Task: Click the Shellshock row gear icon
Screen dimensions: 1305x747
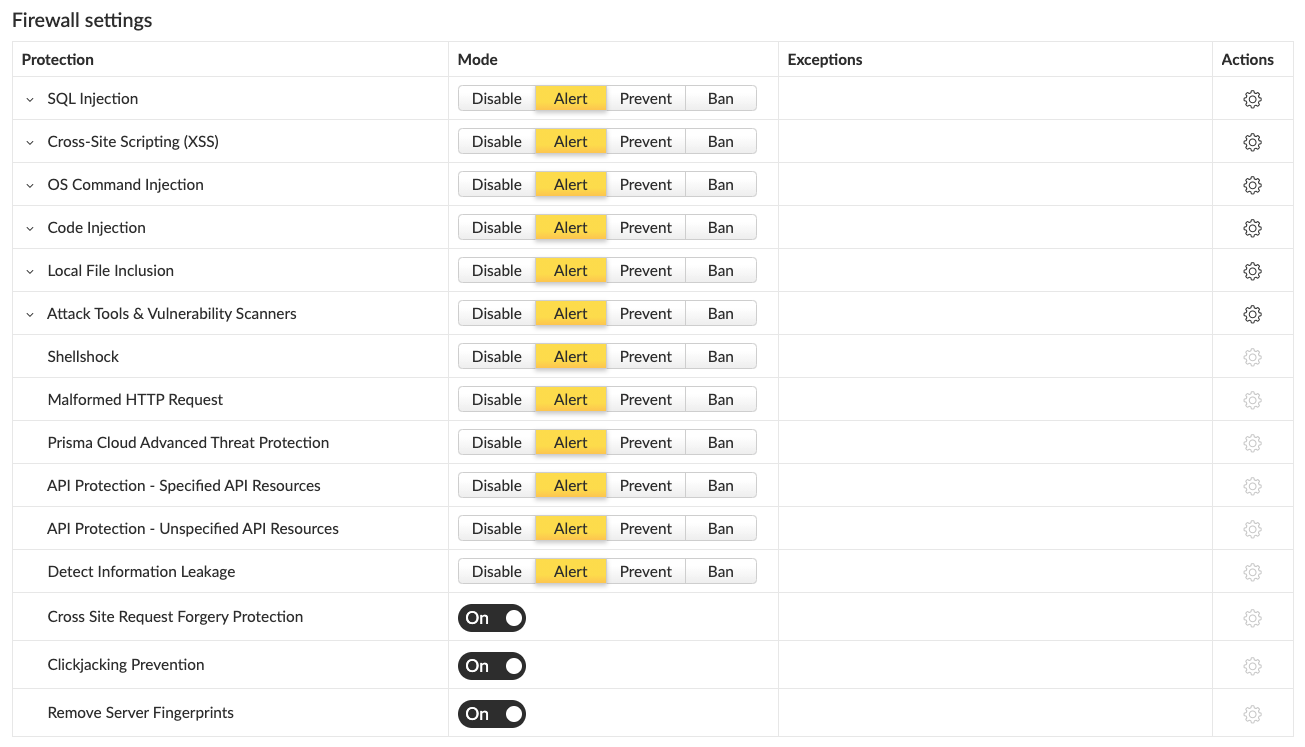Action: pyautogui.click(x=1252, y=357)
